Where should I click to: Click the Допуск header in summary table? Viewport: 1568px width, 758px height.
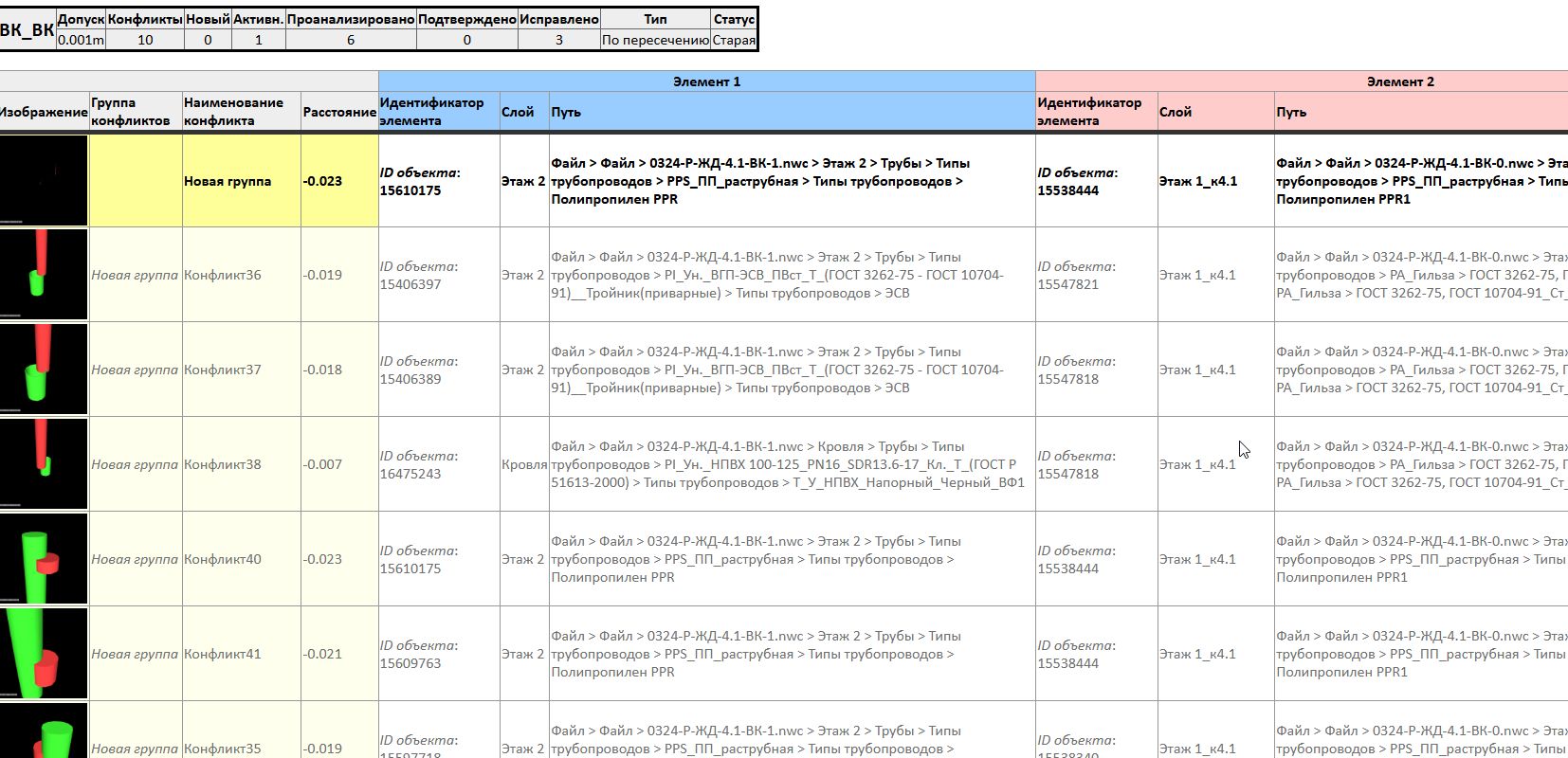81,19
